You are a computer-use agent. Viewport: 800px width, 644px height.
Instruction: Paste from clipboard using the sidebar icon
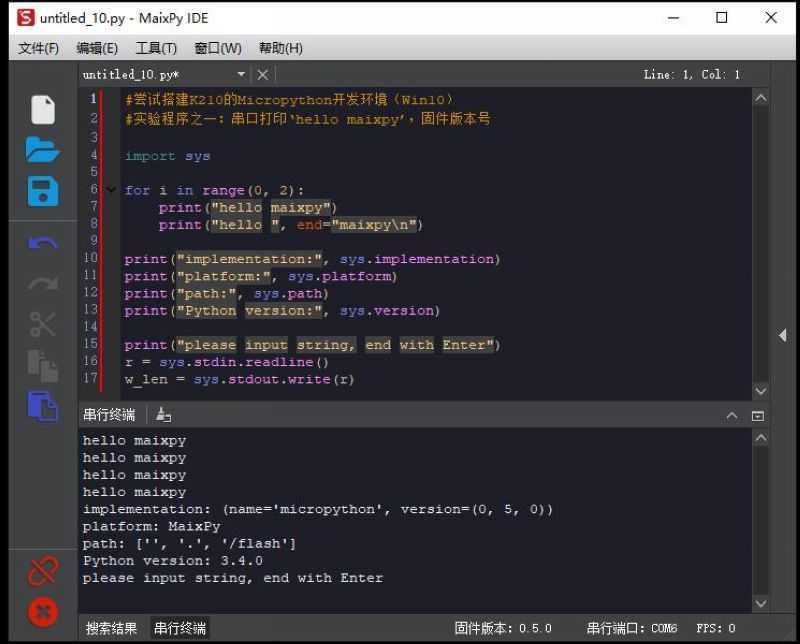point(43,407)
